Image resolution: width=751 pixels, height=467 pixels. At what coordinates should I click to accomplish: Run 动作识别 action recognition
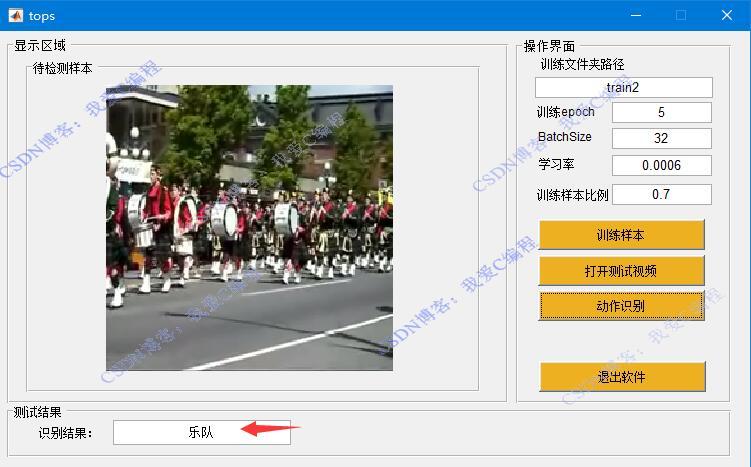(x=622, y=306)
